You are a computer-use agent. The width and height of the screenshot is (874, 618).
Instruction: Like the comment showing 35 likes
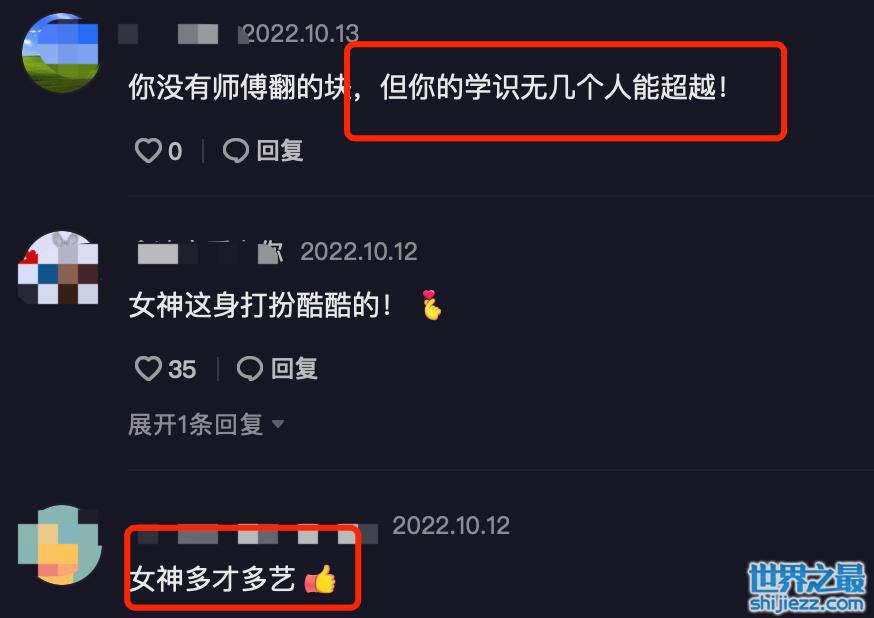click(148, 368)
